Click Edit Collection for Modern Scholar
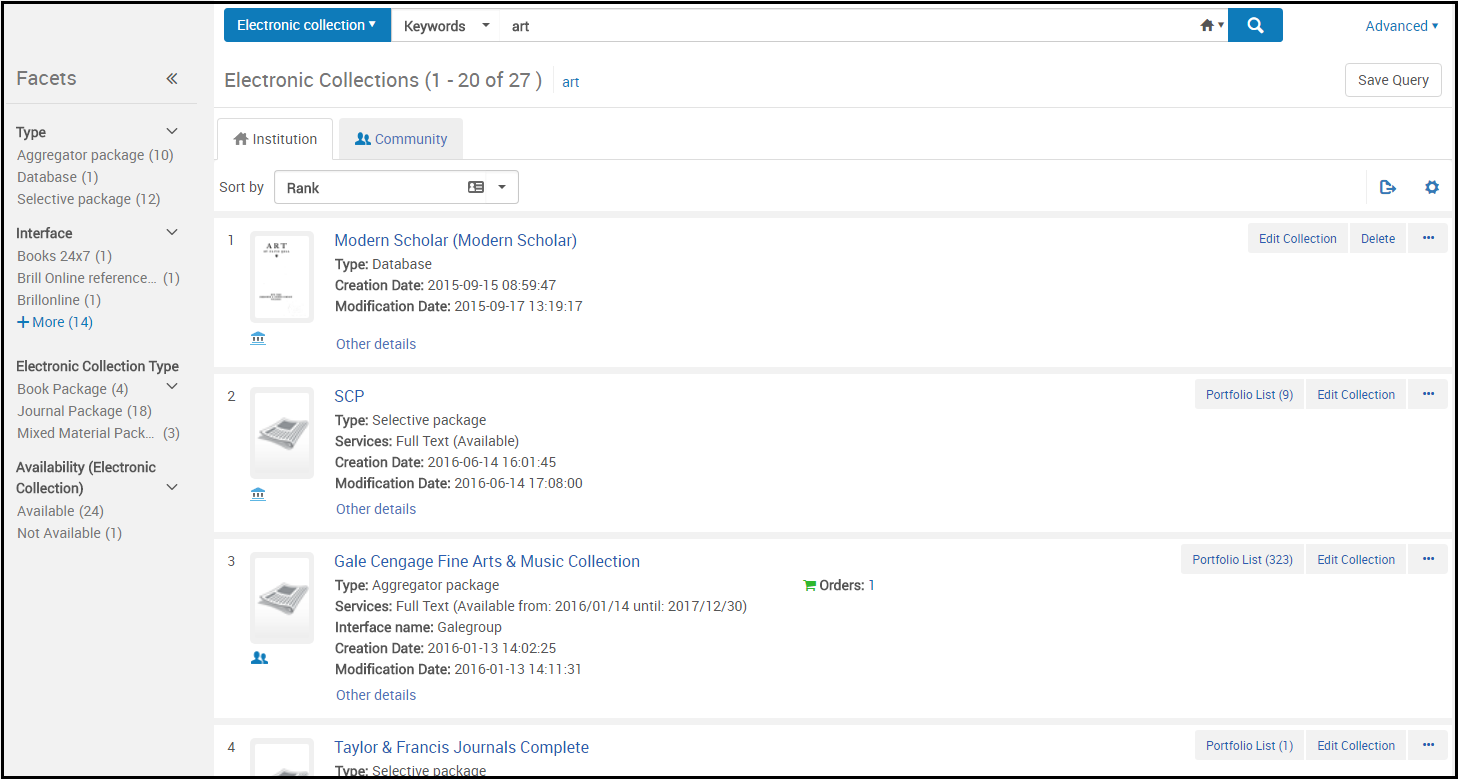1458x779 pixels. click(1297, 238)
